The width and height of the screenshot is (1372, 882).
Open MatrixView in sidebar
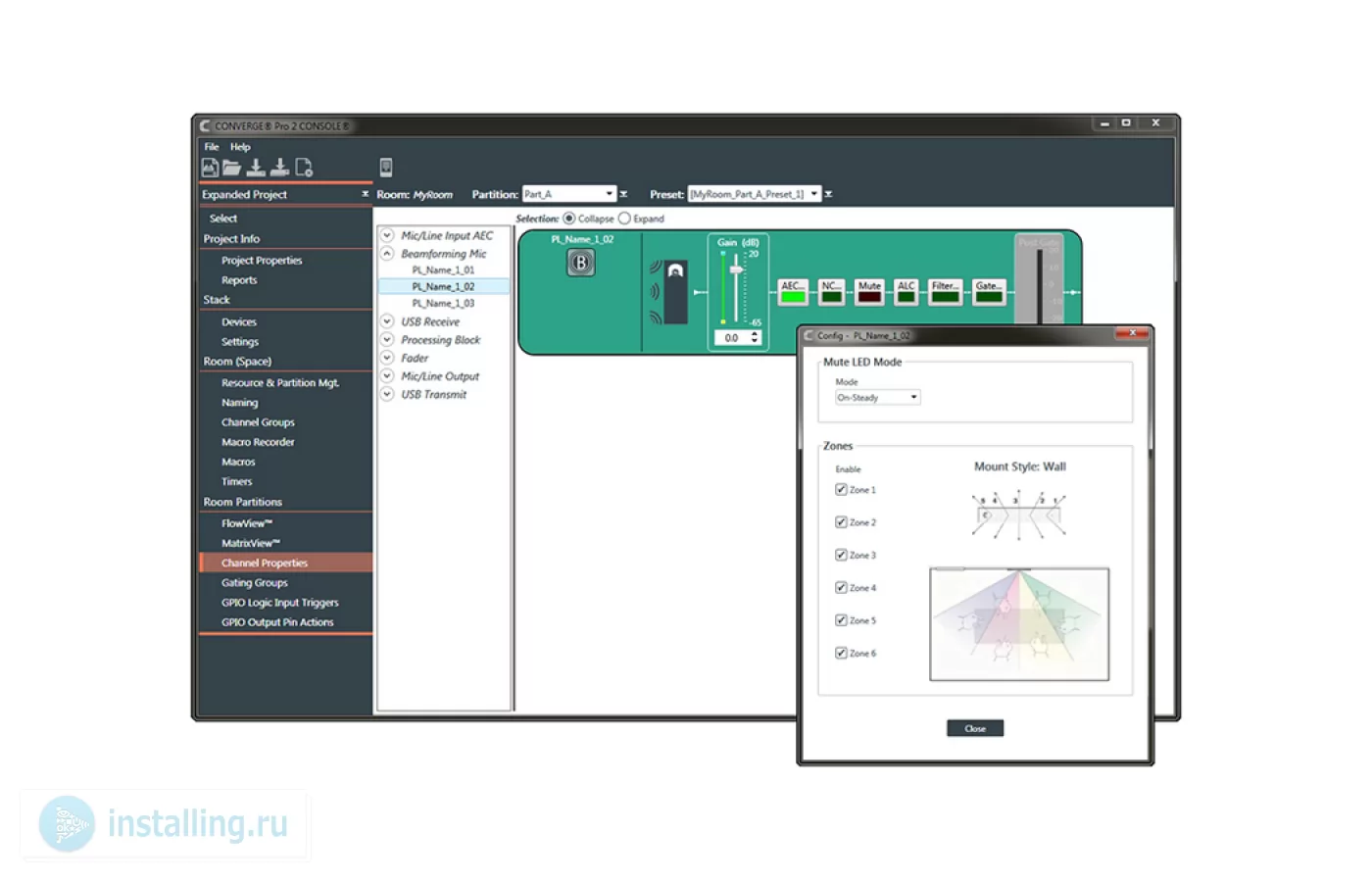(251, 543)
